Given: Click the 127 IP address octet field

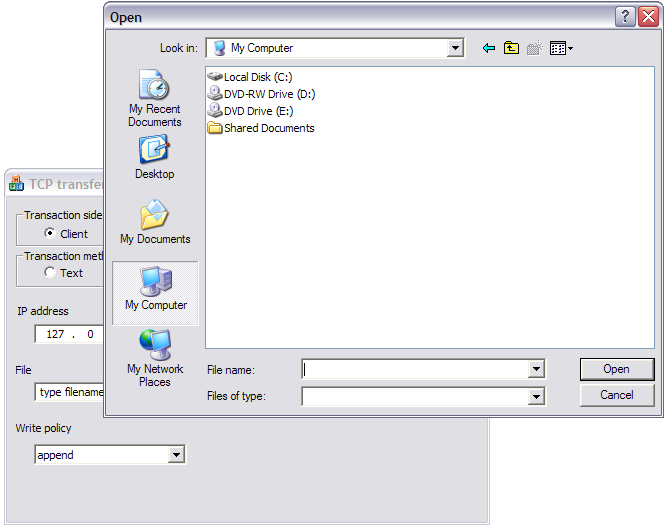Looking at the screenshot, I should point(55,334).
